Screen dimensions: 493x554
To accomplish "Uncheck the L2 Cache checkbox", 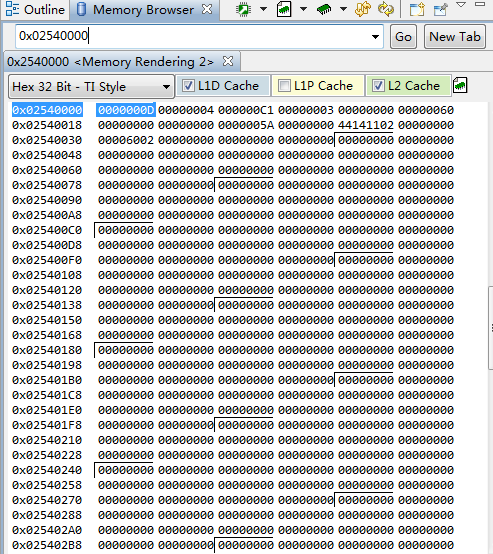I will (x=378, y=86).
